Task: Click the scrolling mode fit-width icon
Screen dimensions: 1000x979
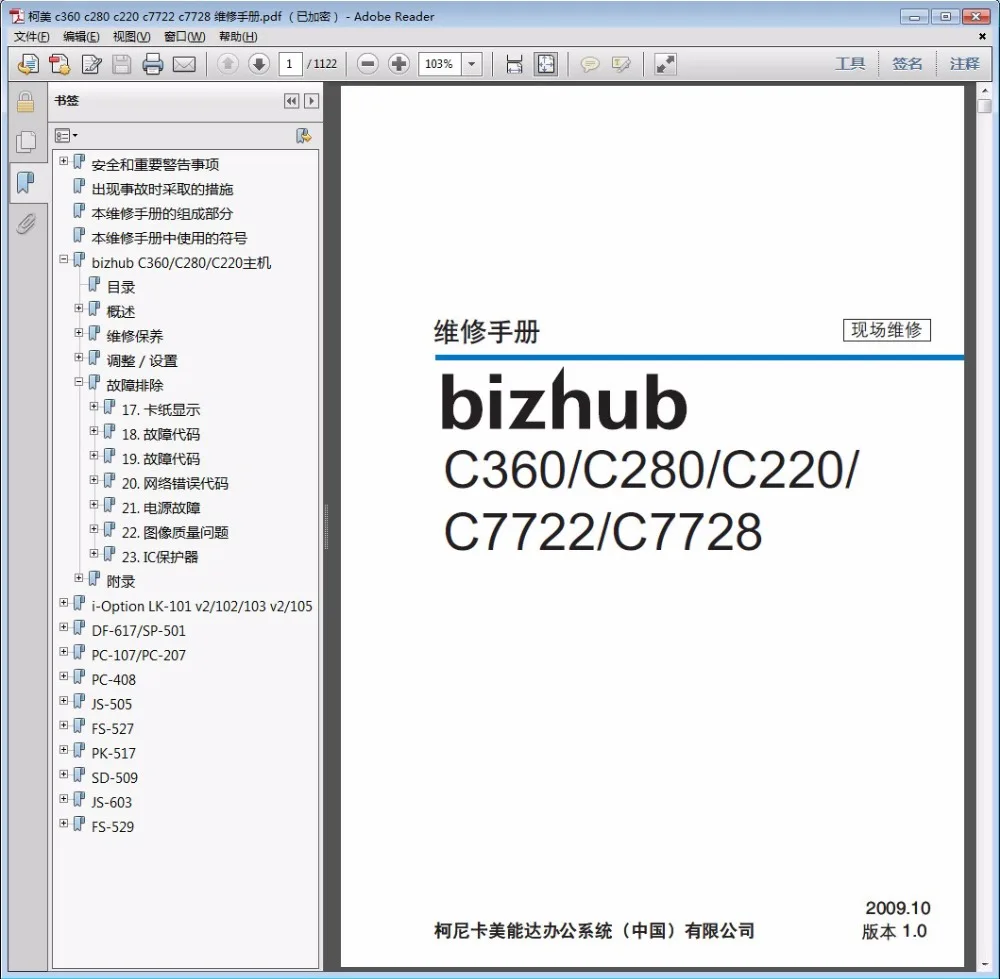Action: 514,64
